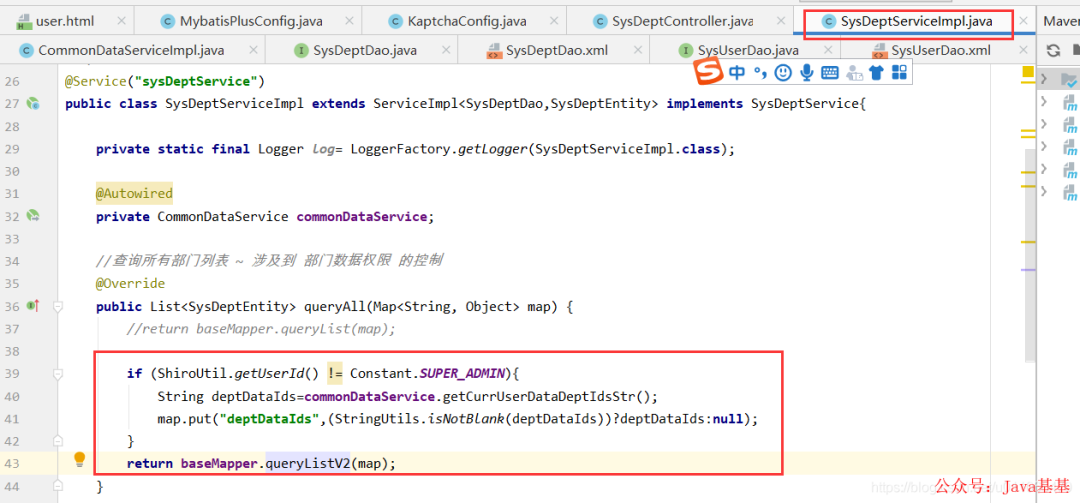Click the Sogou user login icon
The image size is (1080, 503).
click(x=855, y=72)
